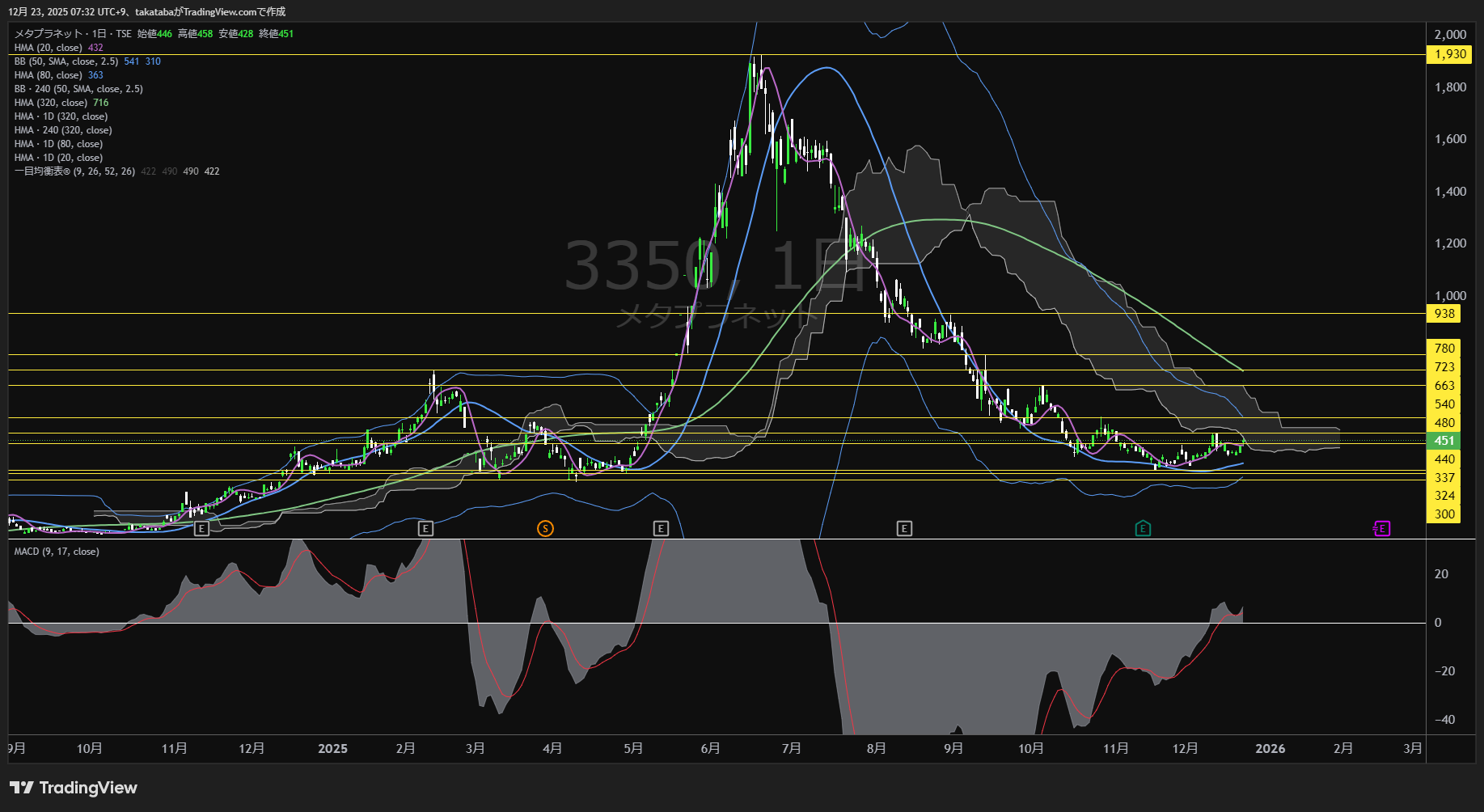
Task: Select the HMA (20, close) indicator legend
Action: (x=49, y=48)
